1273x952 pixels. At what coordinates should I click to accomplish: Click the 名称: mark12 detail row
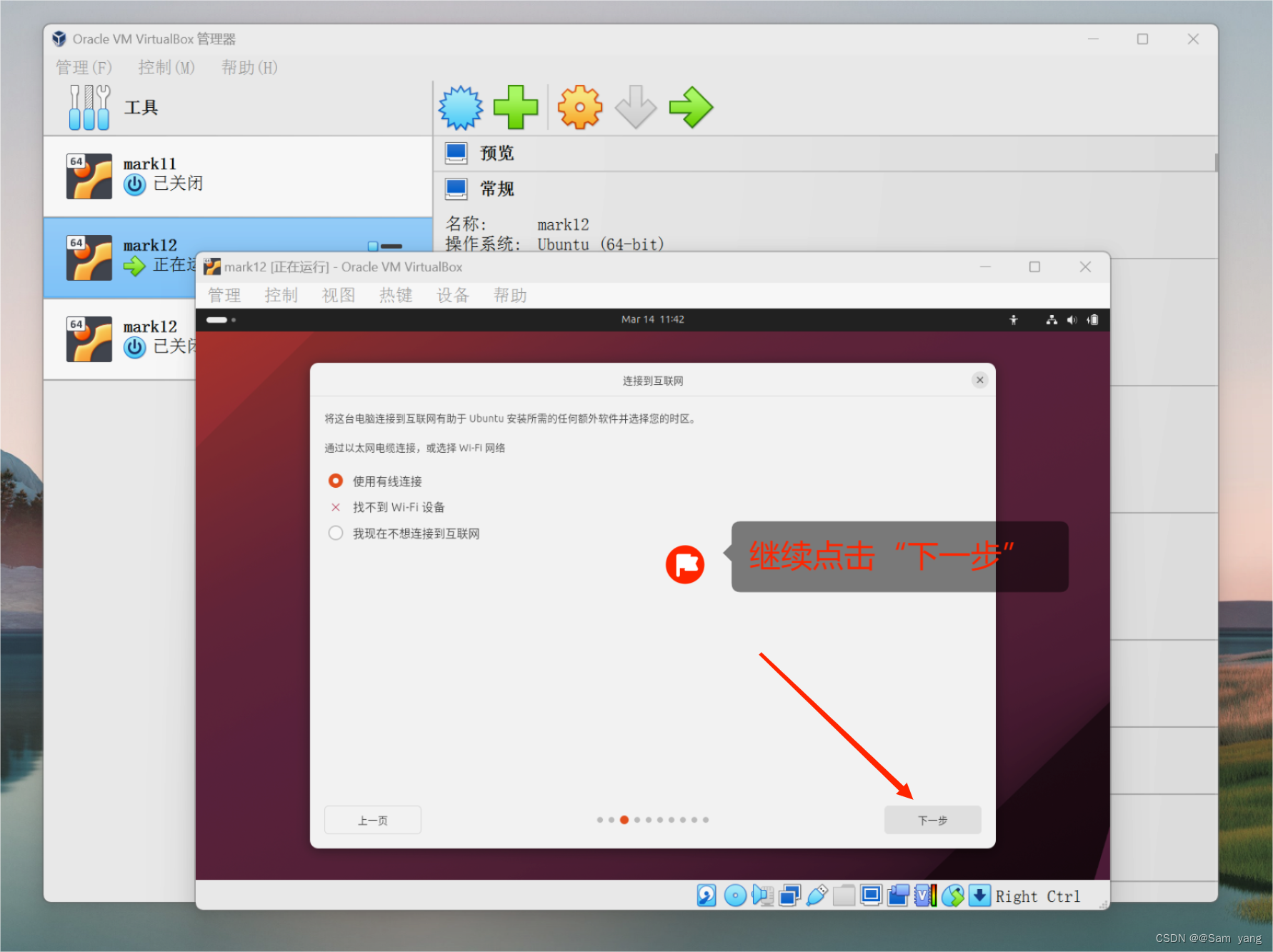click(517, 225)
